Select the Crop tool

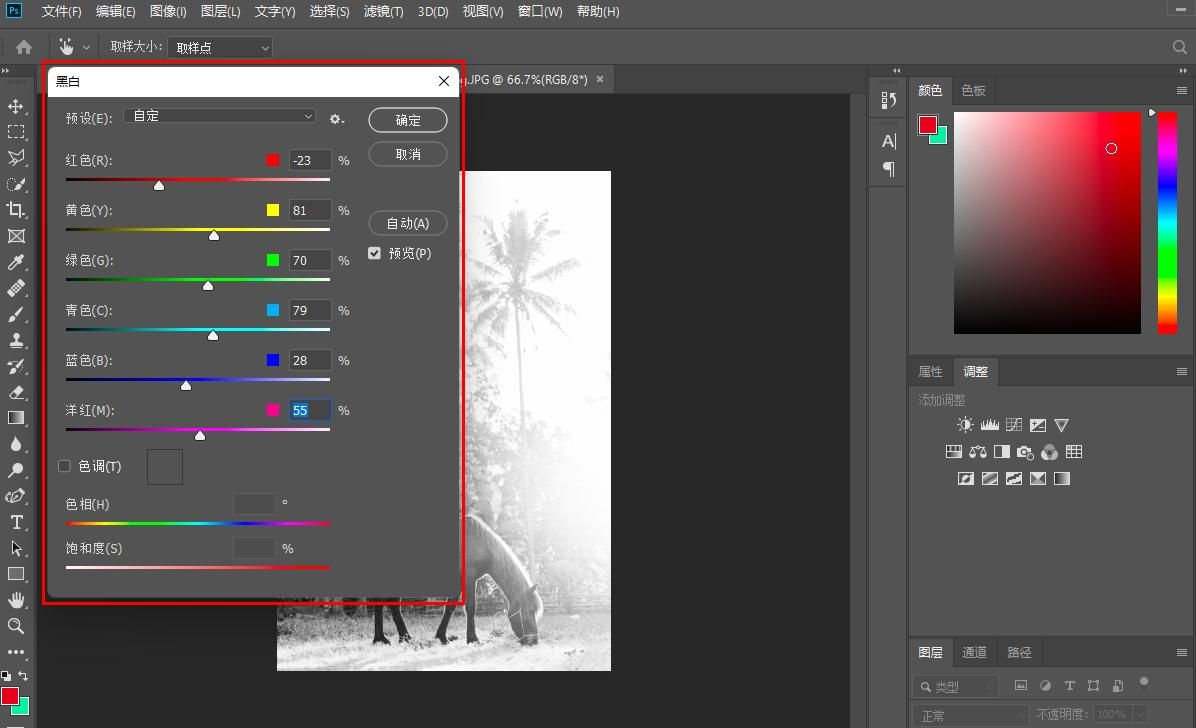tap(16, 210)
